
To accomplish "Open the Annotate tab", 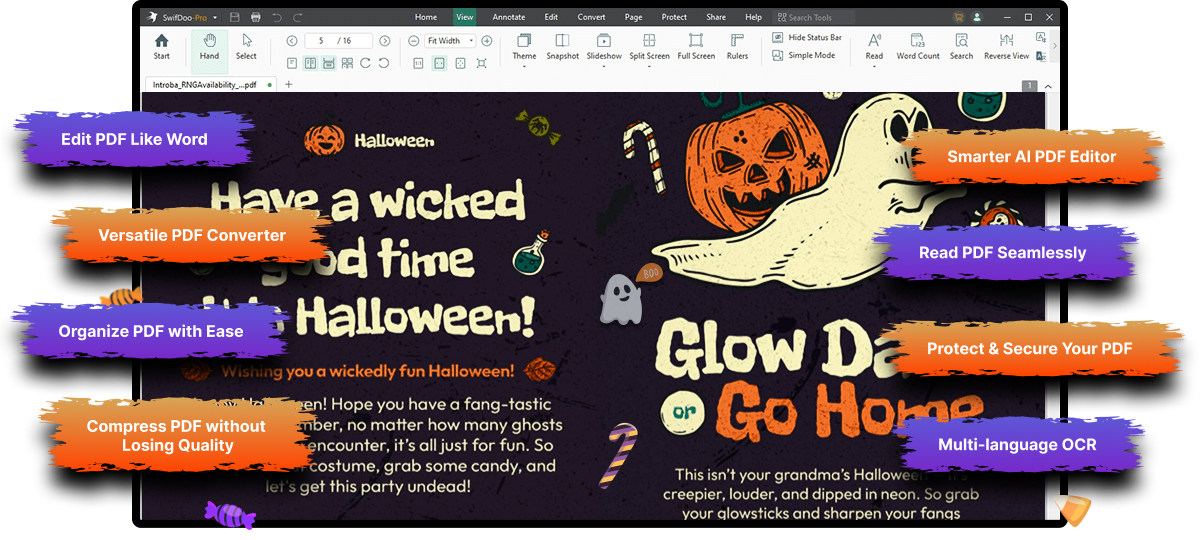I will click(x=508, y=17).
